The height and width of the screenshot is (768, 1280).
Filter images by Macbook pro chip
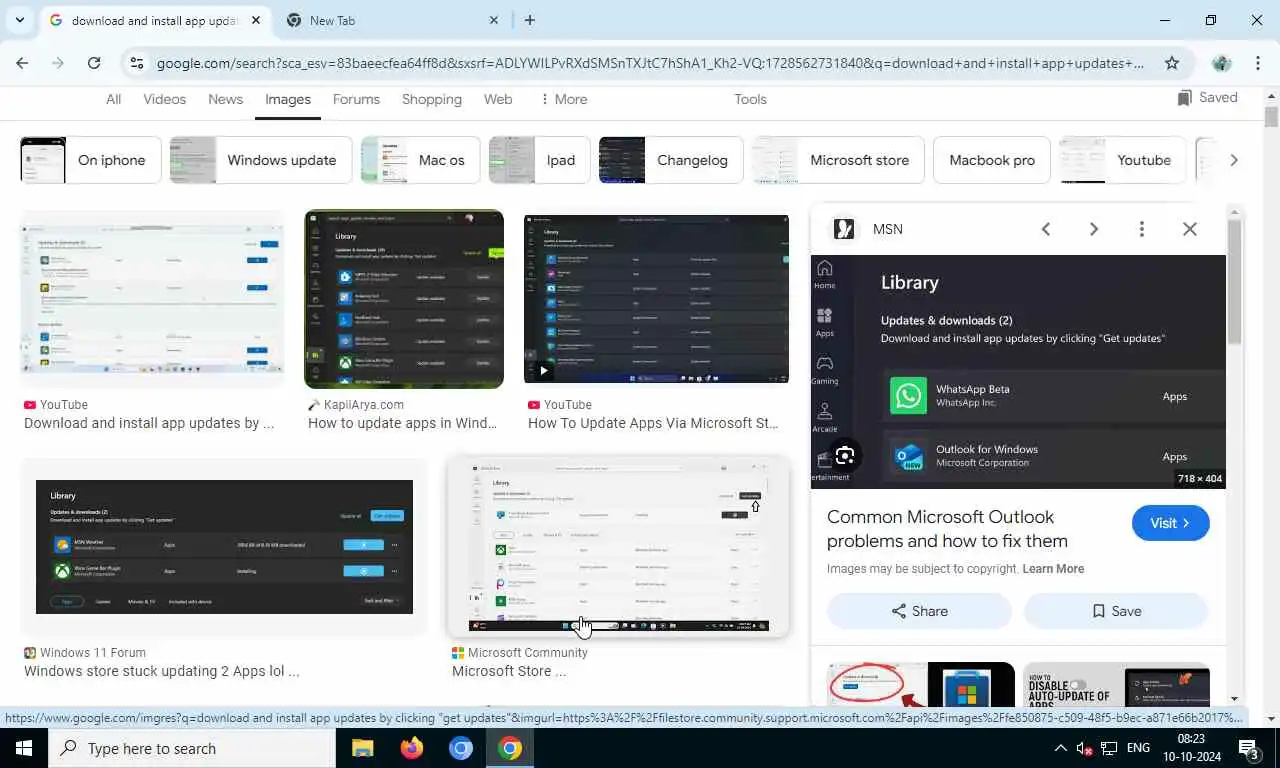(x=992, y=160)
